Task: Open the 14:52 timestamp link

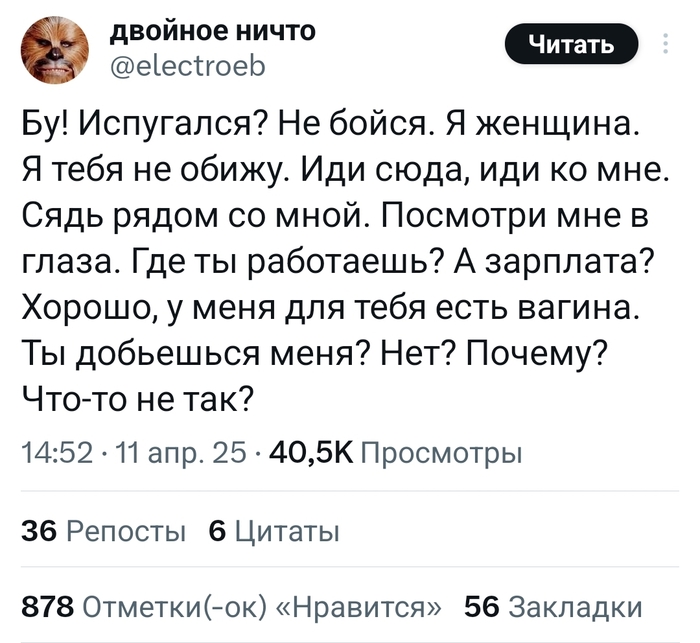Action: click(x=57, y=454)
